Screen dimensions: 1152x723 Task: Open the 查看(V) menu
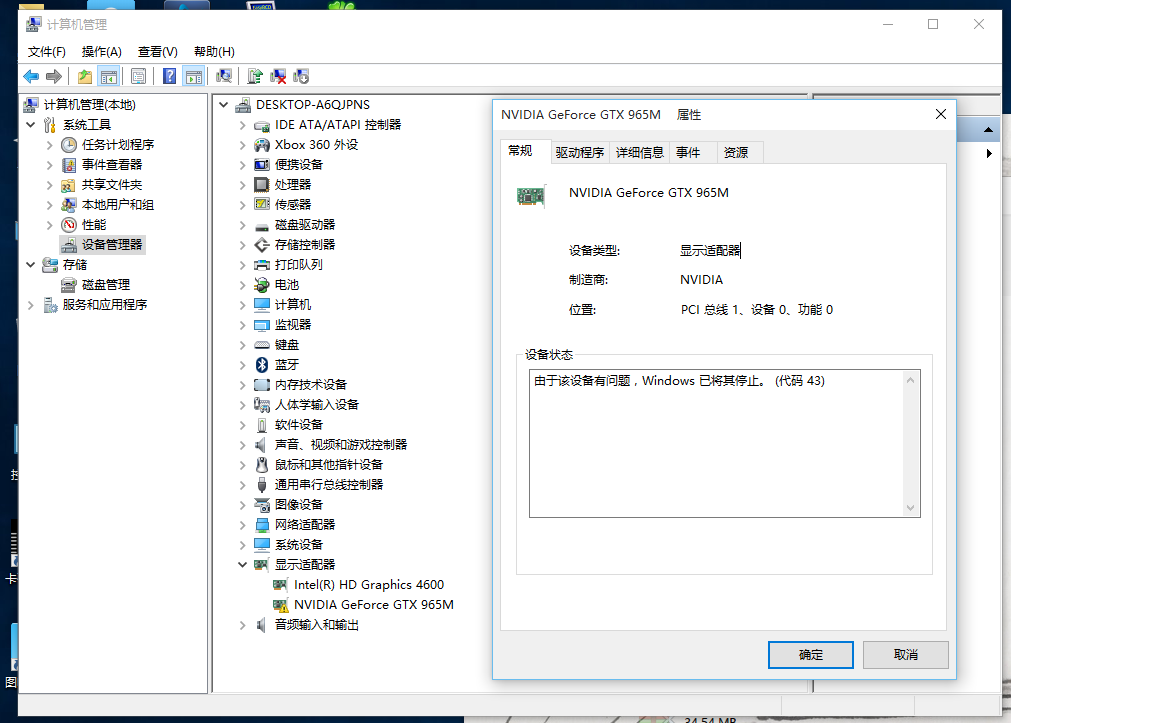tap(157, 51)
